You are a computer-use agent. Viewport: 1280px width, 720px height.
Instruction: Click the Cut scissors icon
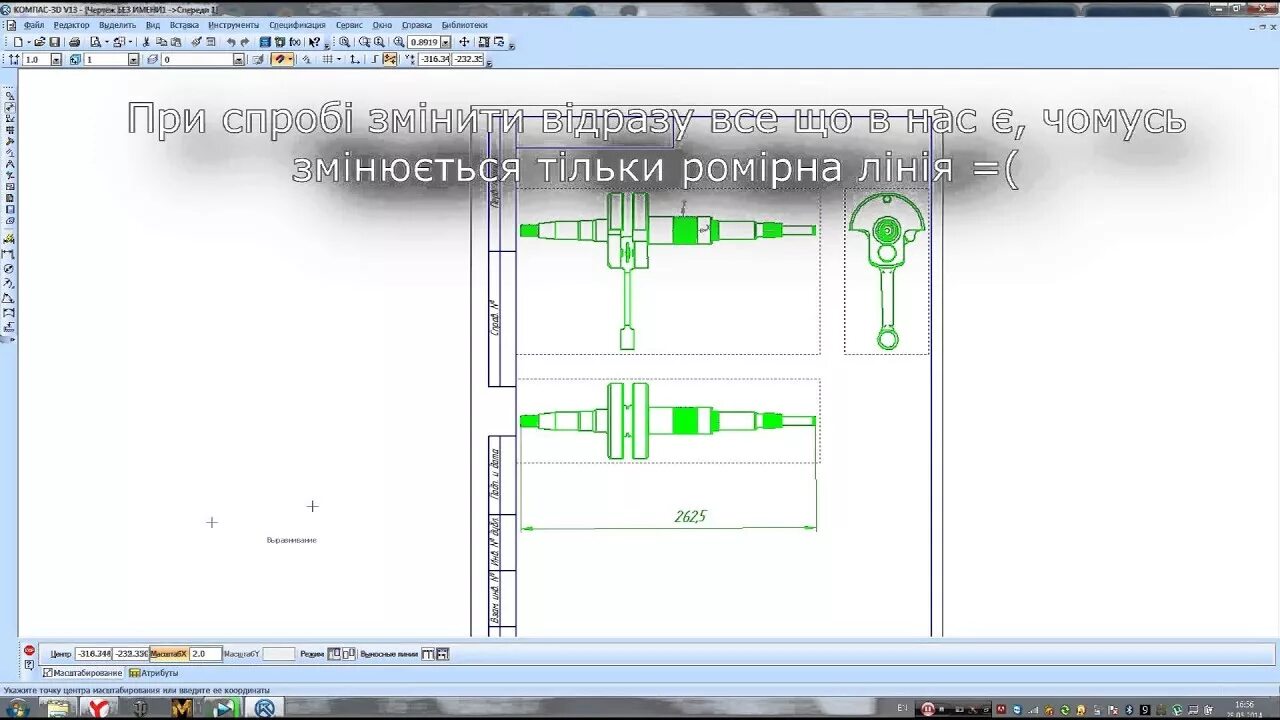click(146, 42)
